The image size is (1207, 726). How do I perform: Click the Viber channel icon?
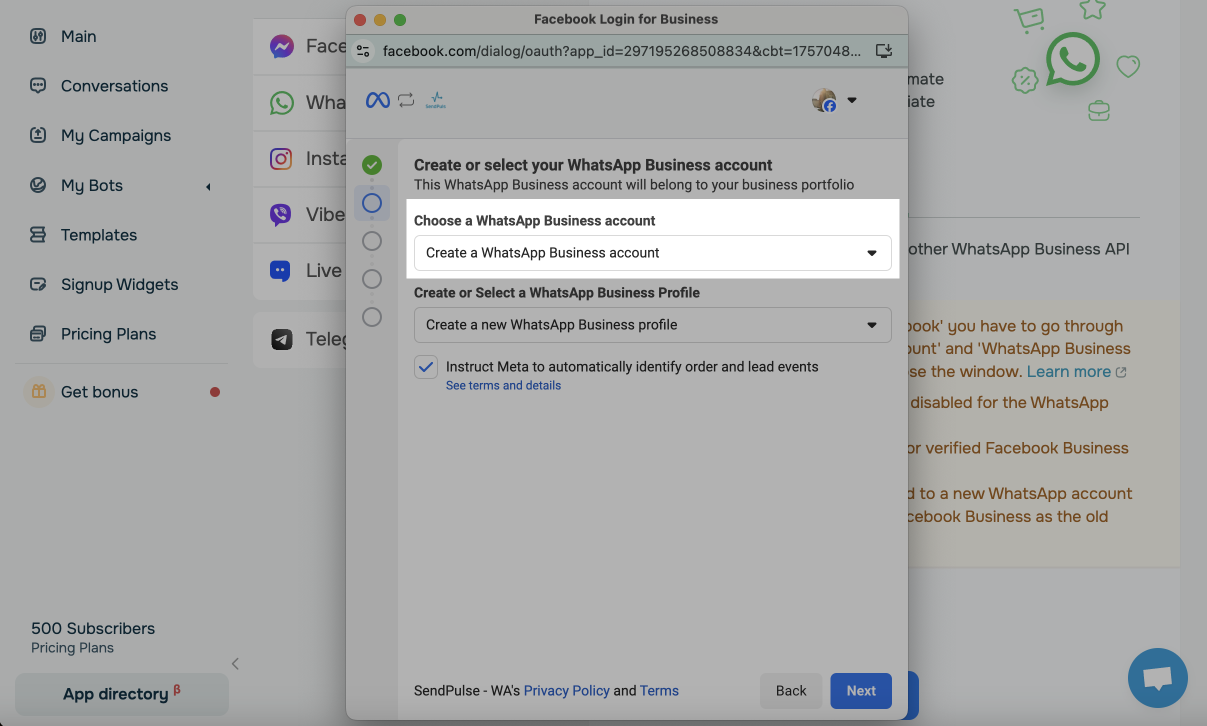click(282, 215)
